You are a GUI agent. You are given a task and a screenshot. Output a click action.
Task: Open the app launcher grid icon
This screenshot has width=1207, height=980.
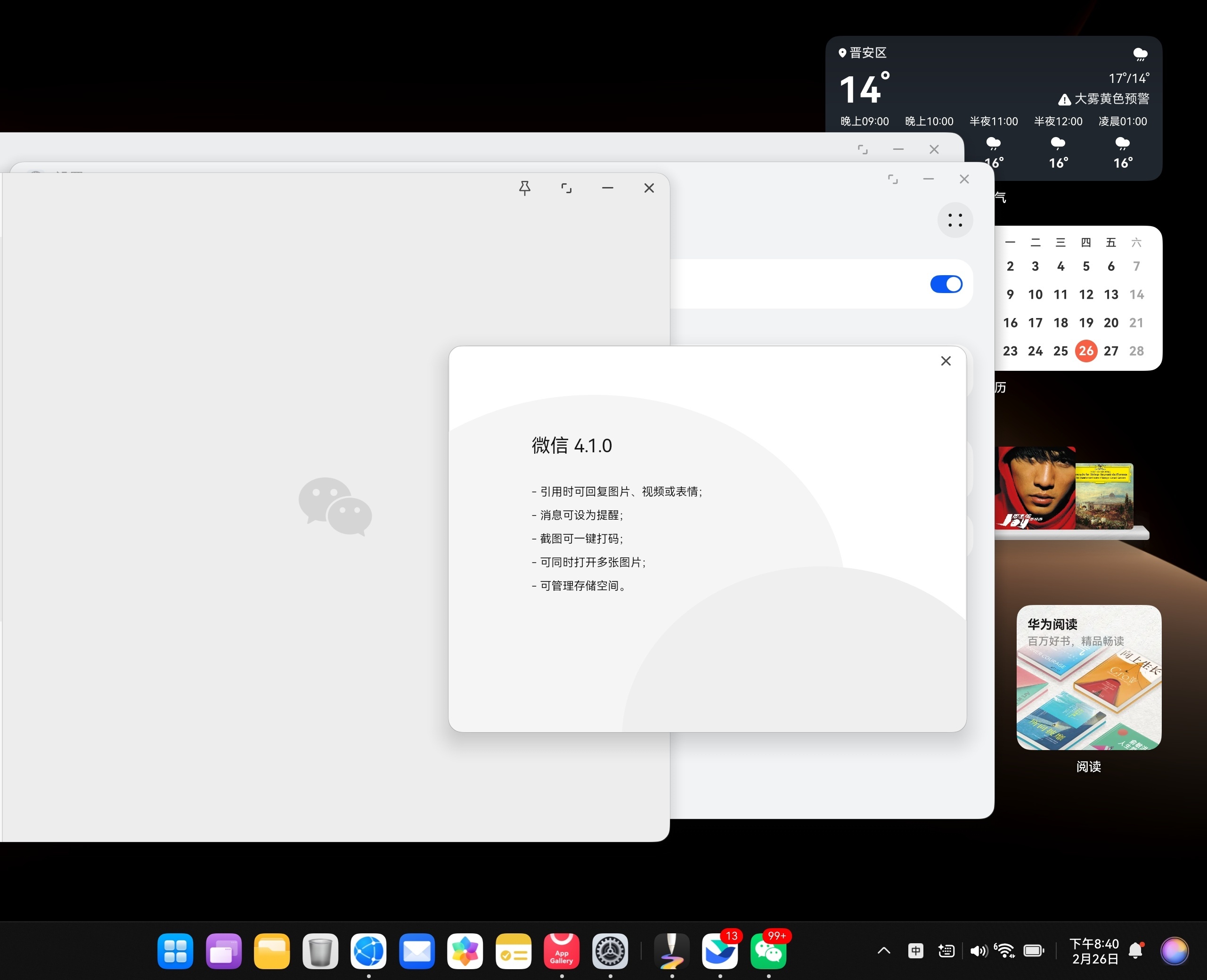175,951
